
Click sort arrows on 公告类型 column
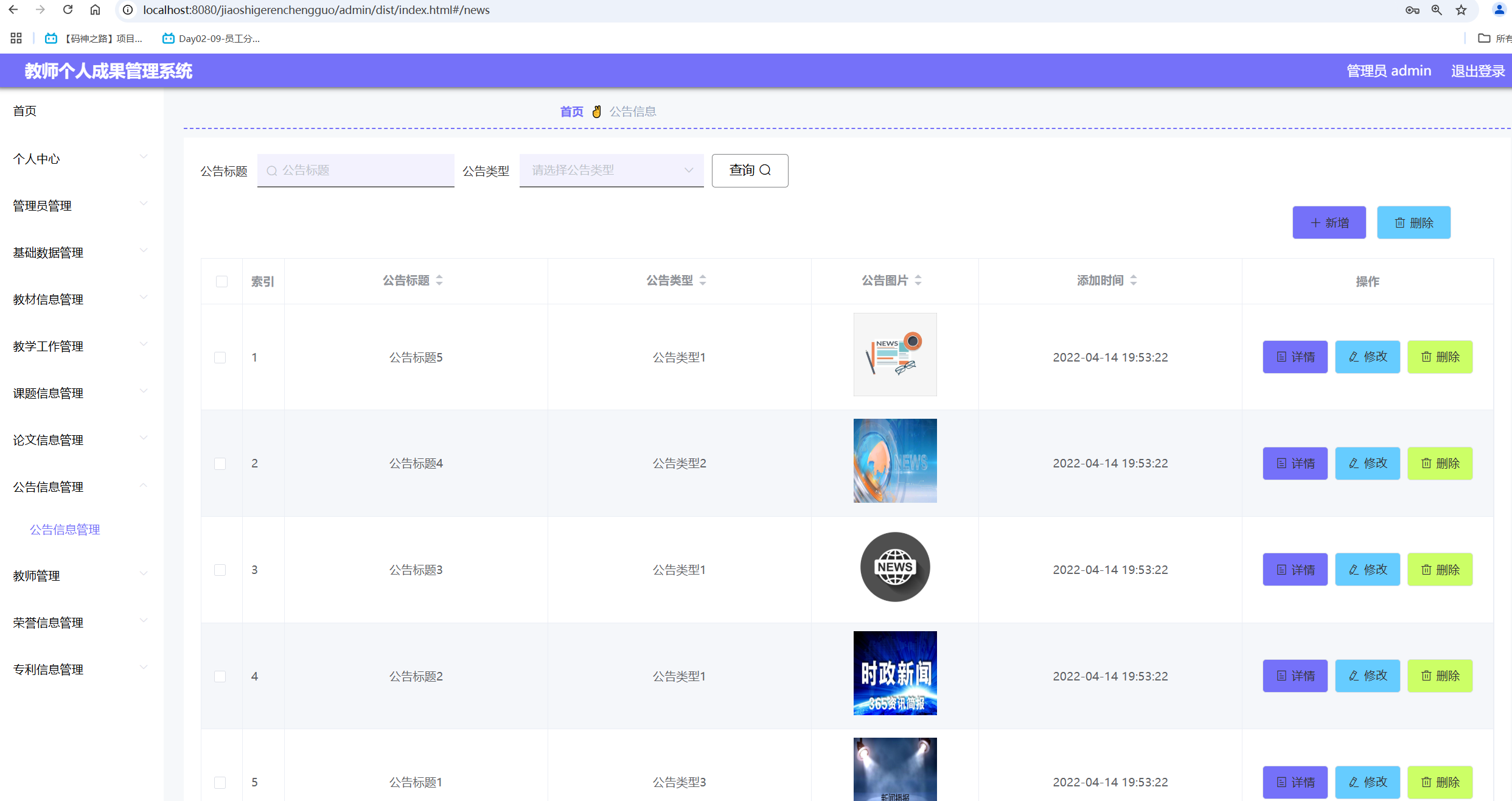703,281
